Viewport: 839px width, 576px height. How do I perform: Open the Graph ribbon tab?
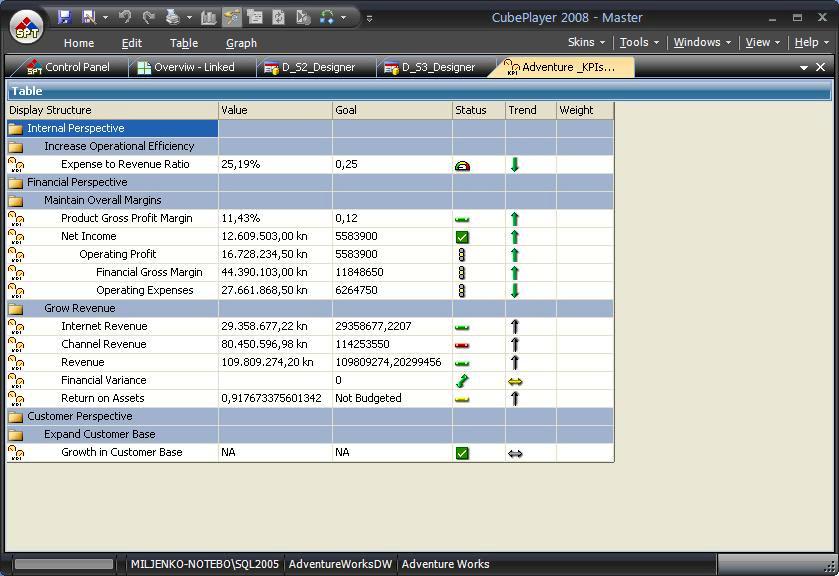pos(241,43)
